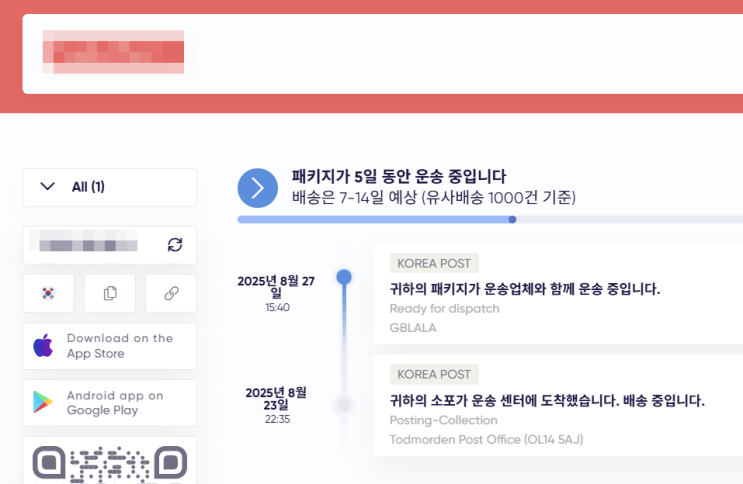Expand the All (1) packages dropdown
This screenshot has width=743, height=484.
pos(109,187)
